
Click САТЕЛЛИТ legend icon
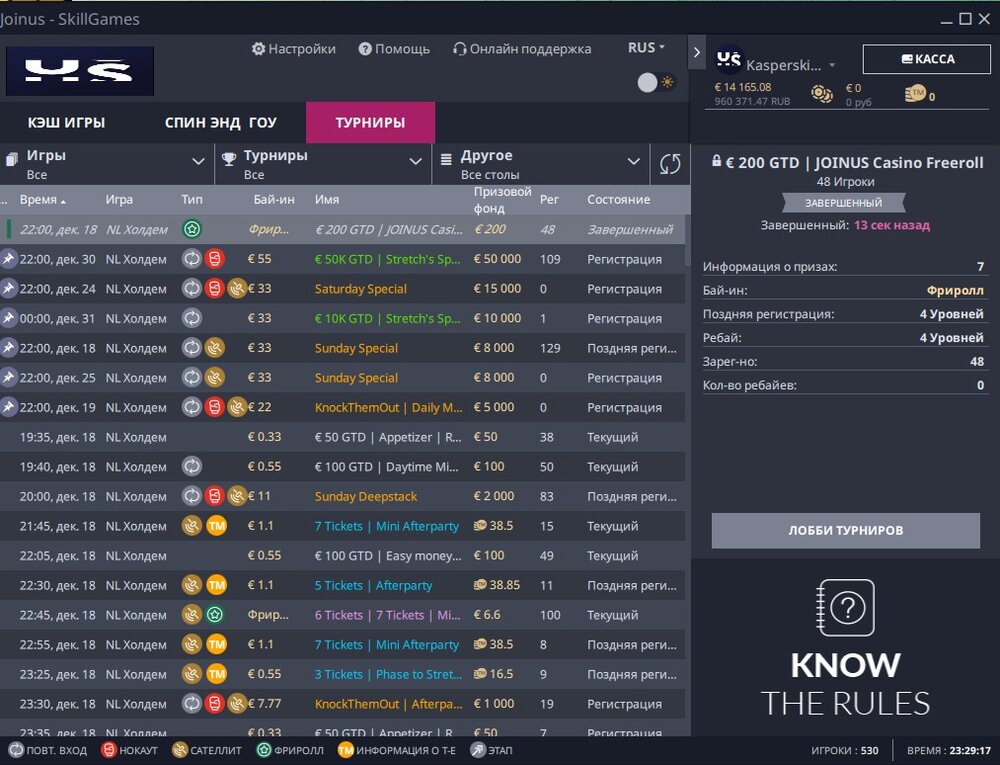tap(180, 750)
